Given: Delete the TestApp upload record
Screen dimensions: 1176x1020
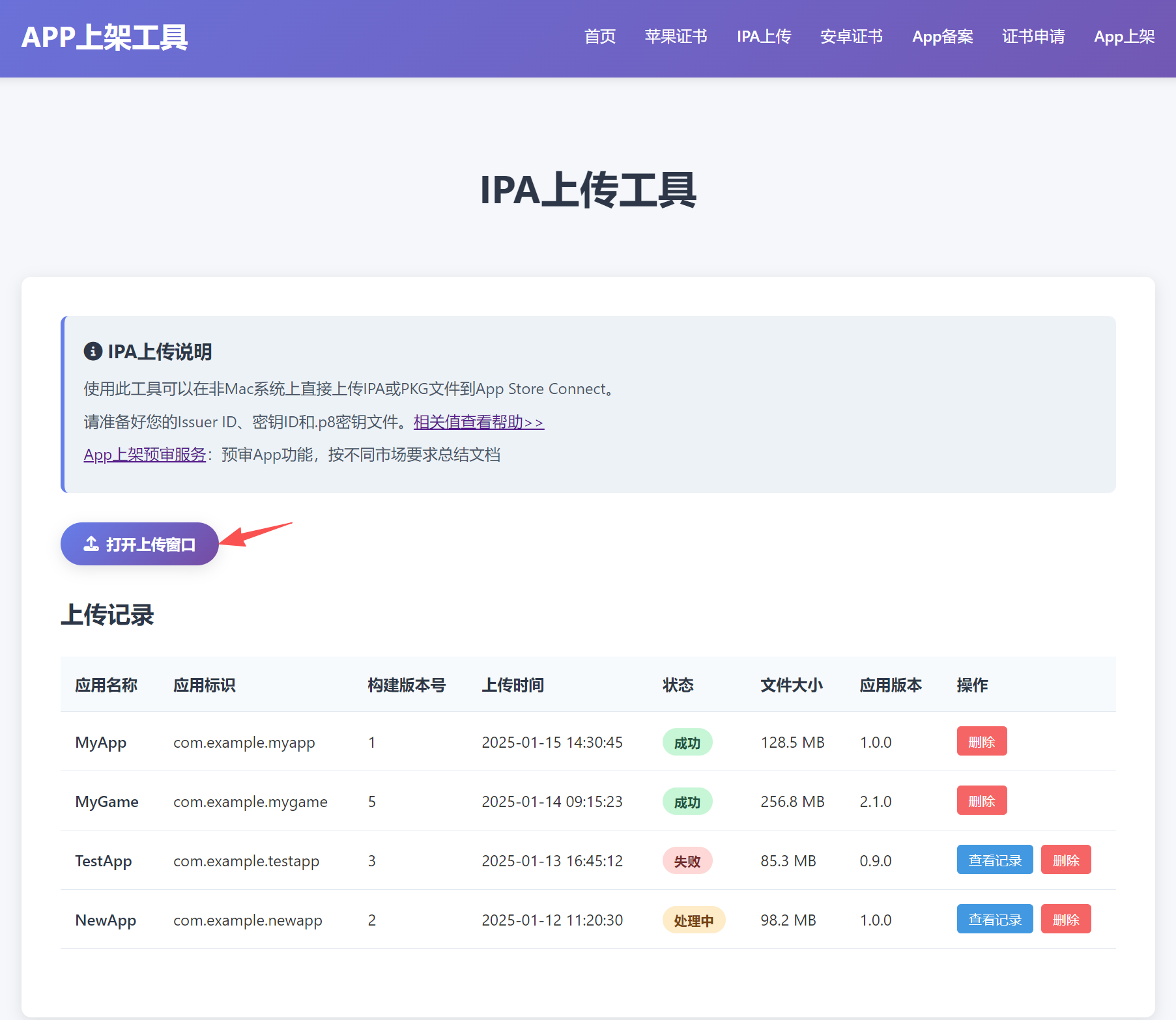Looking at the screenshot, I should 1065,860.
